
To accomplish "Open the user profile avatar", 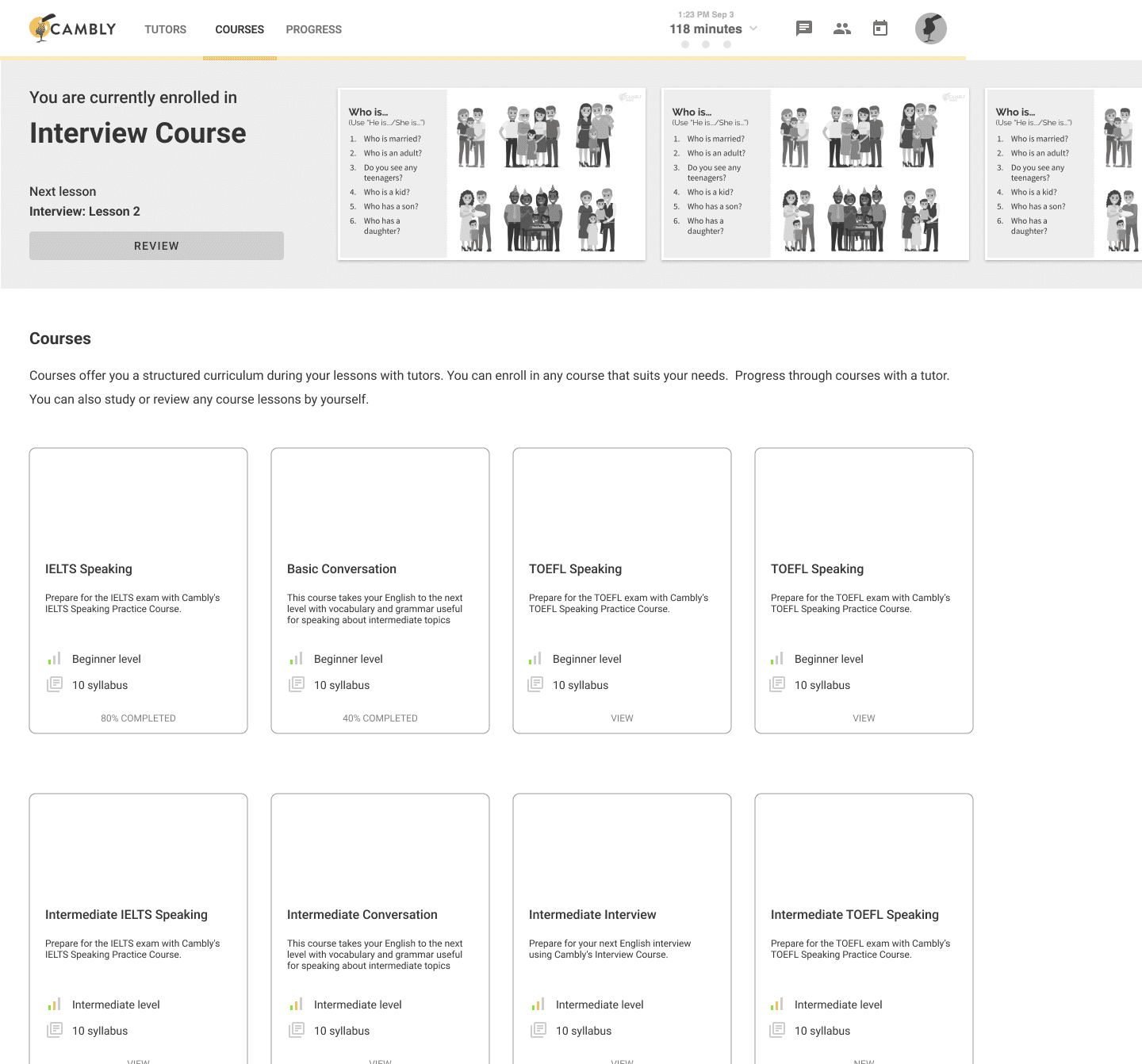I will pos(931,29).
